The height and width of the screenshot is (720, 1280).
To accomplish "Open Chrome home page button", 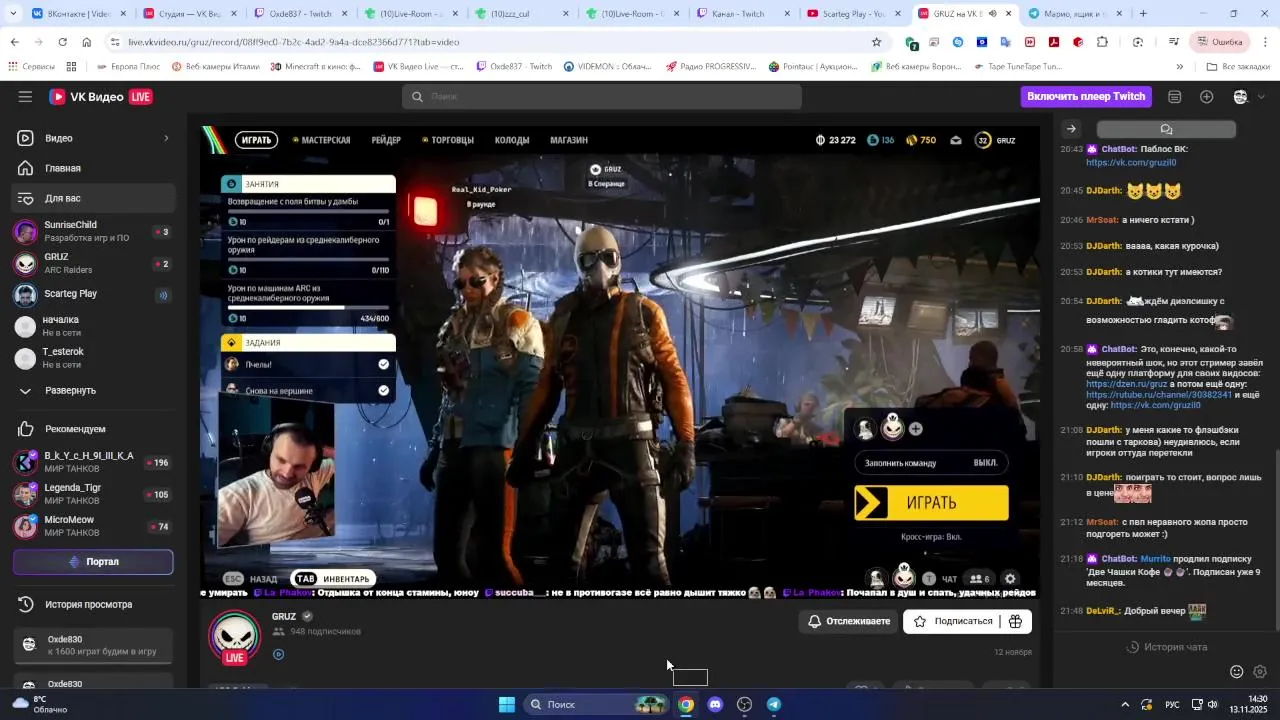I will pos(87,42).
